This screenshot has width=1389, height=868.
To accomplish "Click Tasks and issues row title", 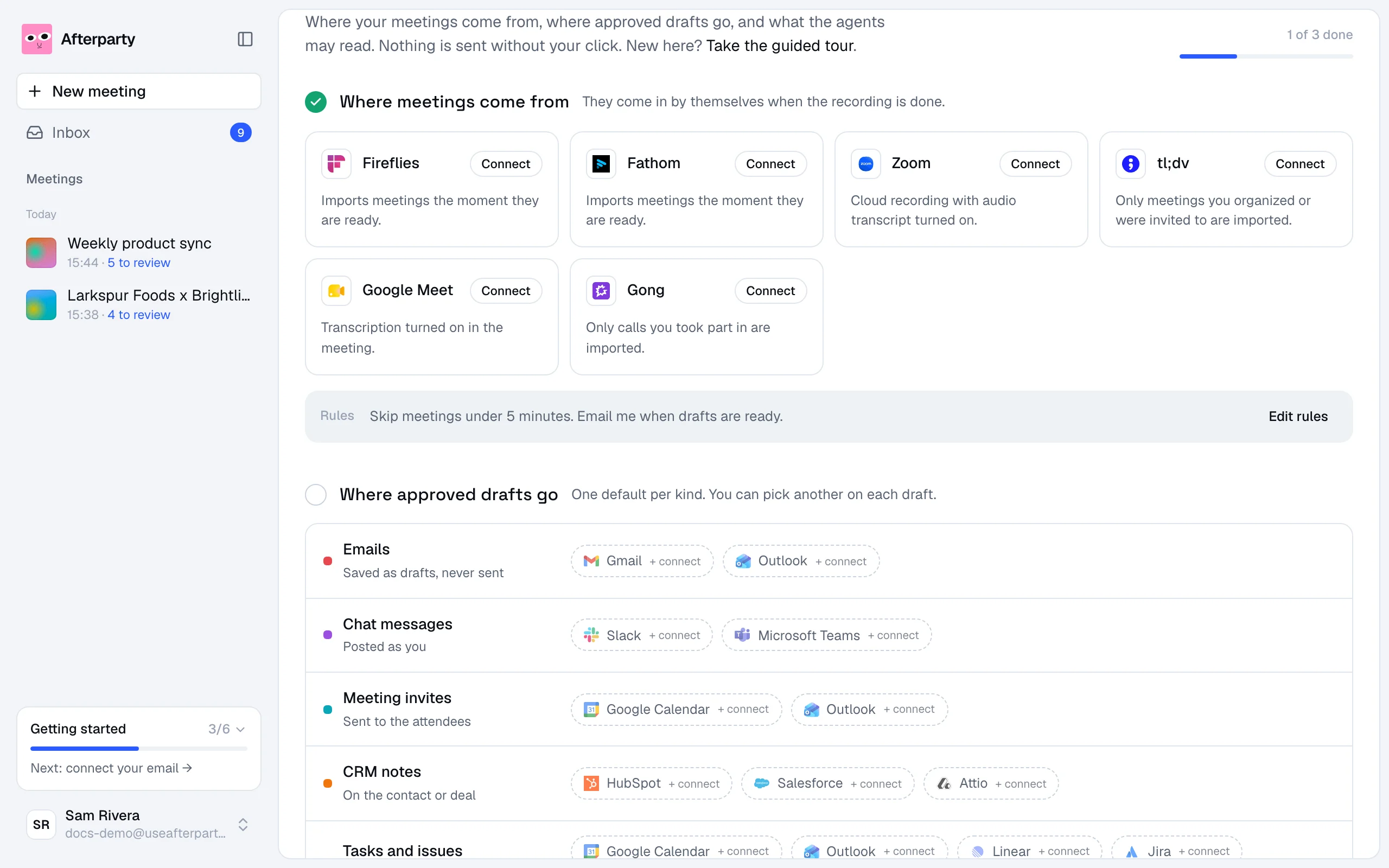I will coord(403,851).
